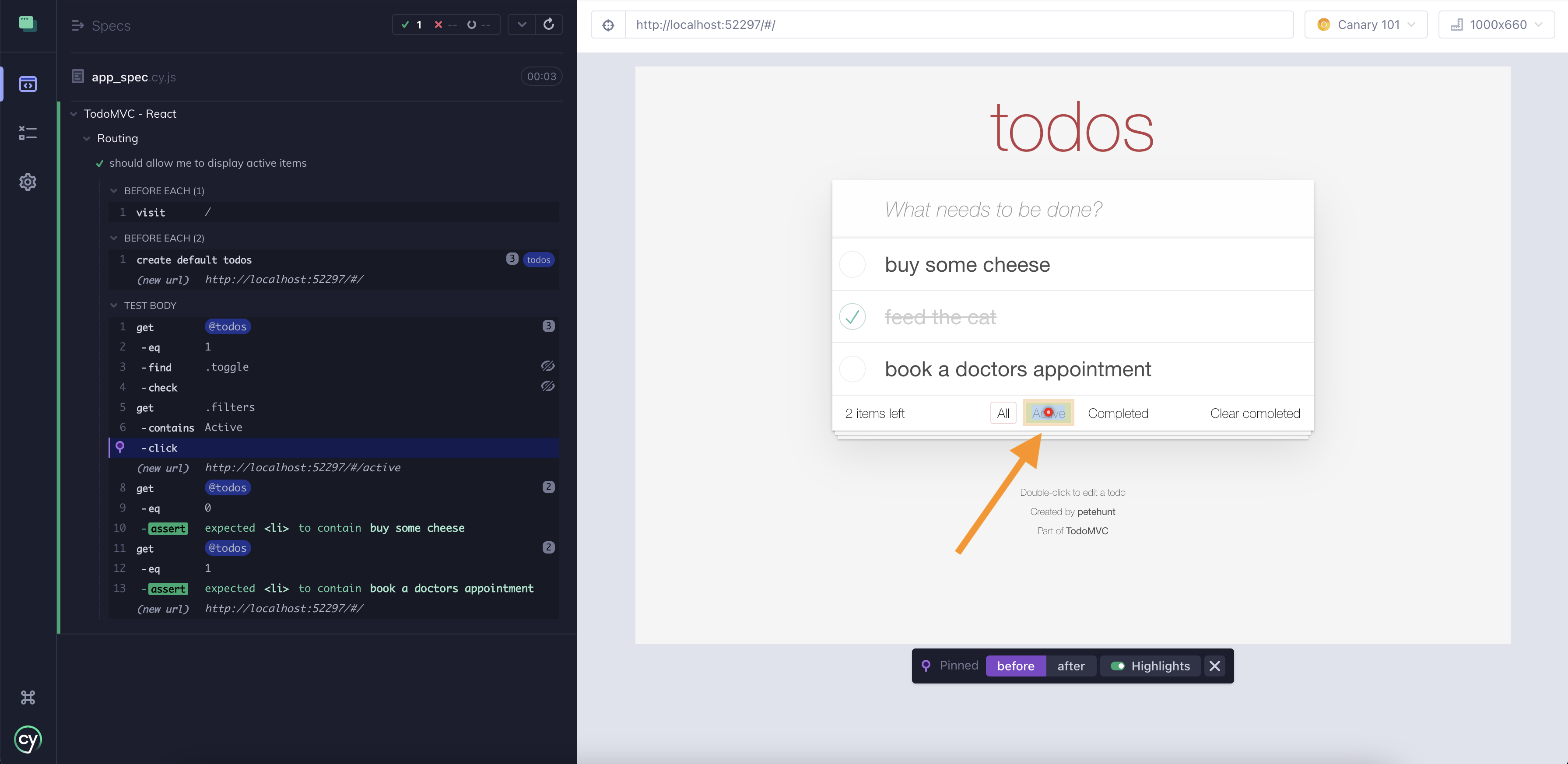Toggle the Highlights switch
The width and height of the screenshot is (1568, 764).
pos(1118,666)
